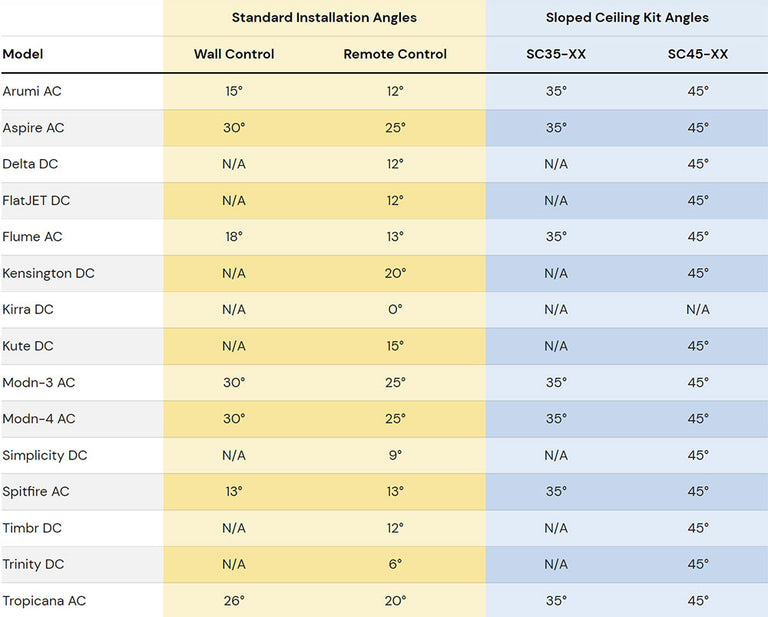Select the Aspire AC model name

click(33, 128)
